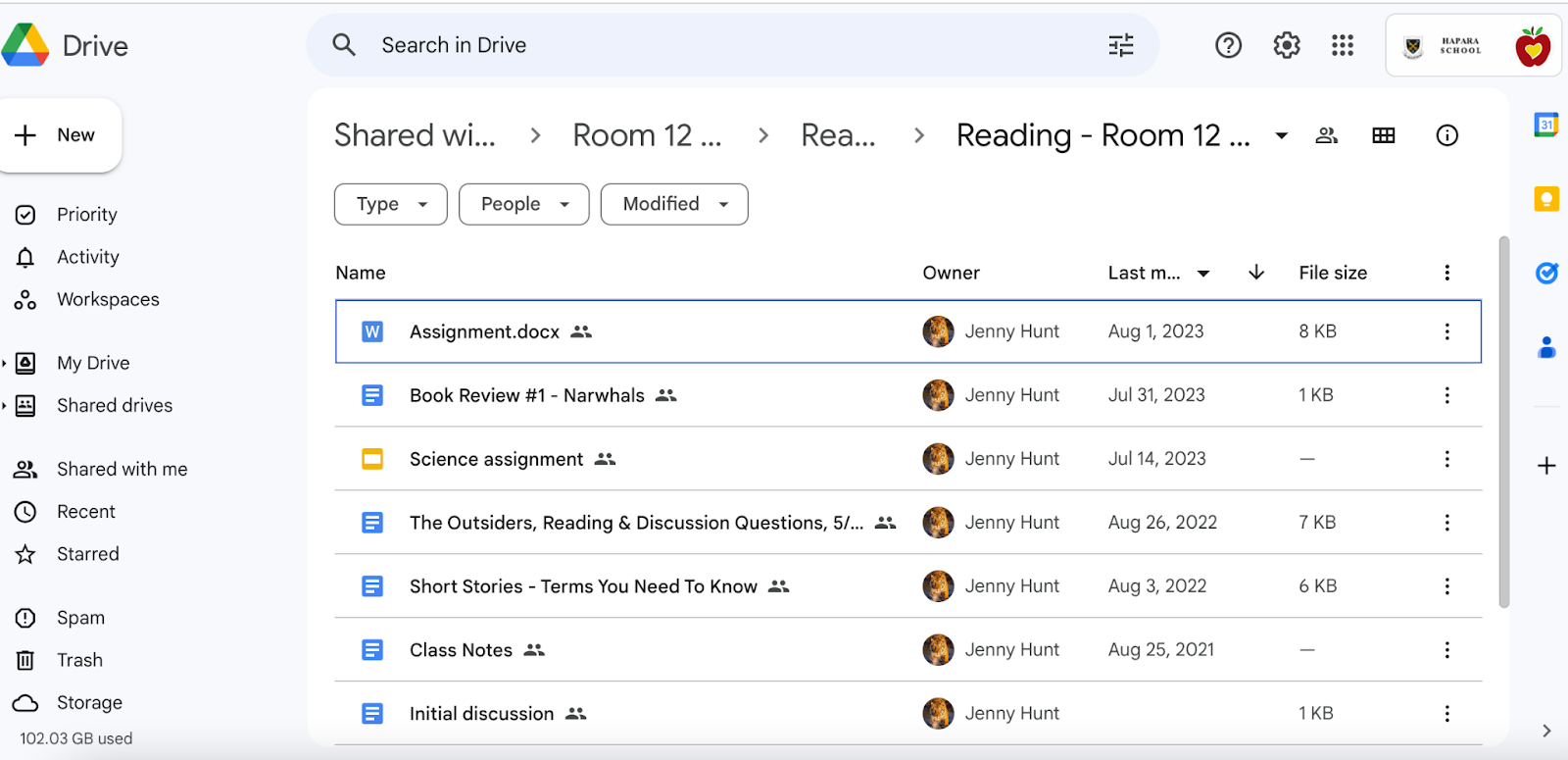Open more actions for Assignment.docx
This screenshot has width=1568, height=760.
click(x=1446, y=331)
